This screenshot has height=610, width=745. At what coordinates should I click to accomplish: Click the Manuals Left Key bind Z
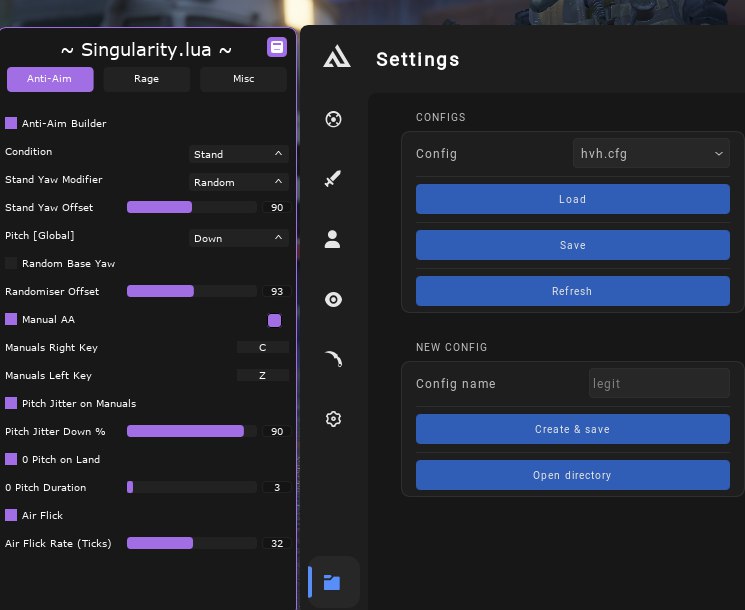point(263,375)
